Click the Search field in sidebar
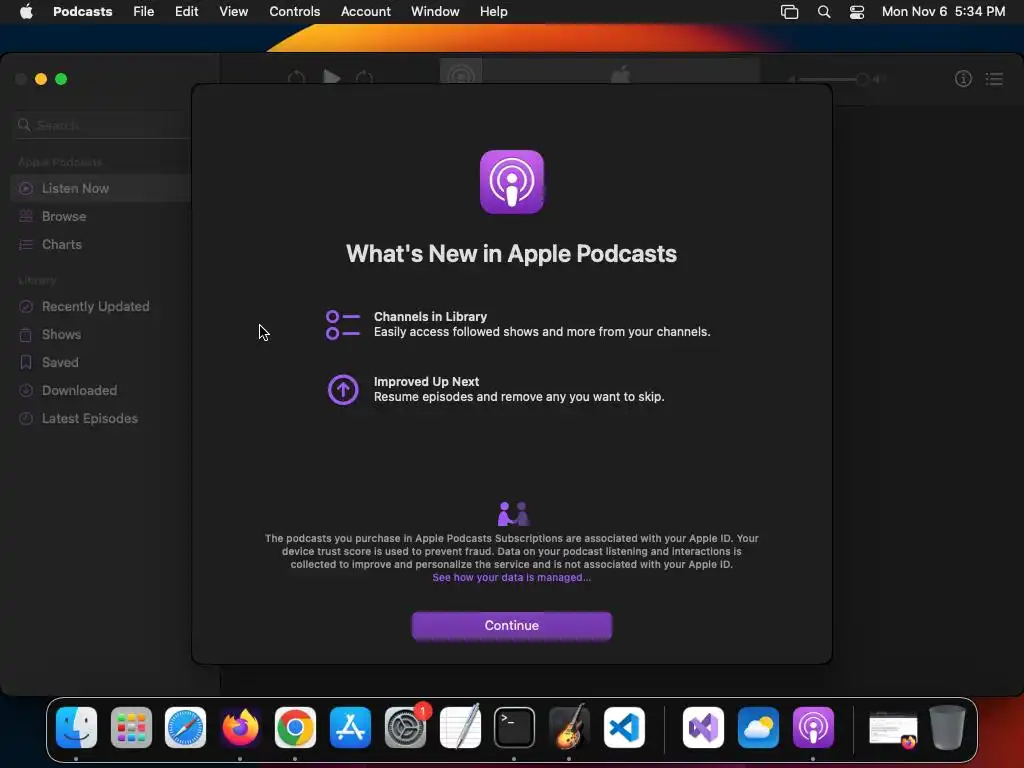This screenshot has width=1024, height=768. pos(102,125)
